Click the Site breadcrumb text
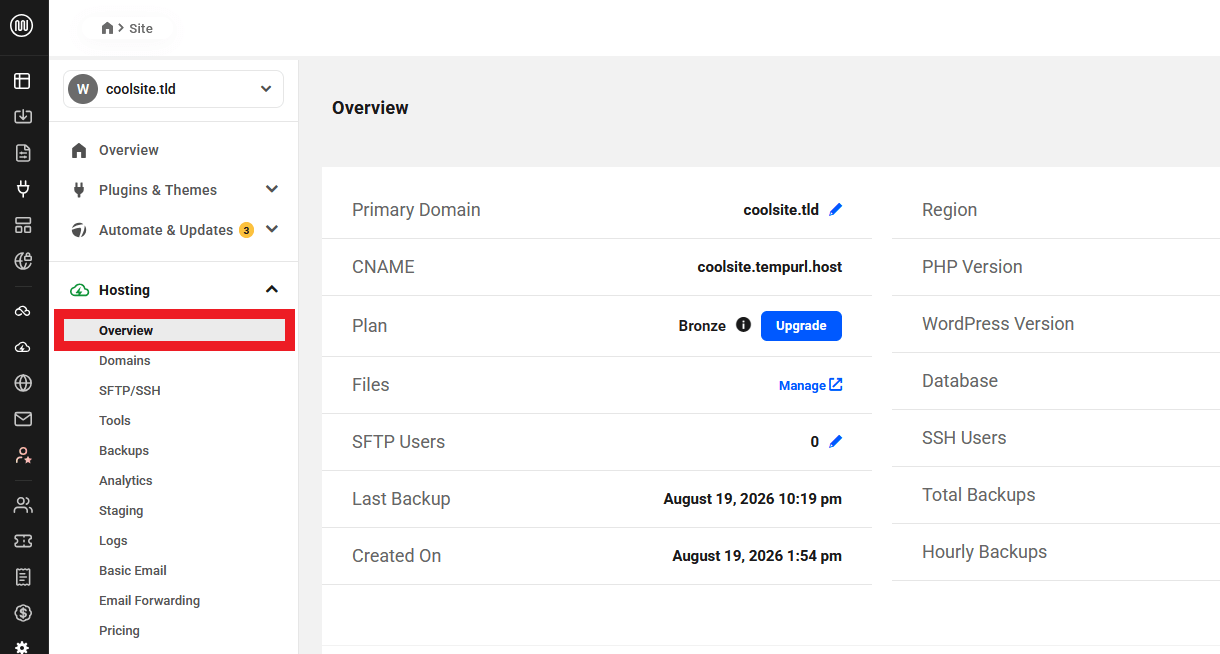The width and height of the screenshot is (1220, 654). (141, 28)
